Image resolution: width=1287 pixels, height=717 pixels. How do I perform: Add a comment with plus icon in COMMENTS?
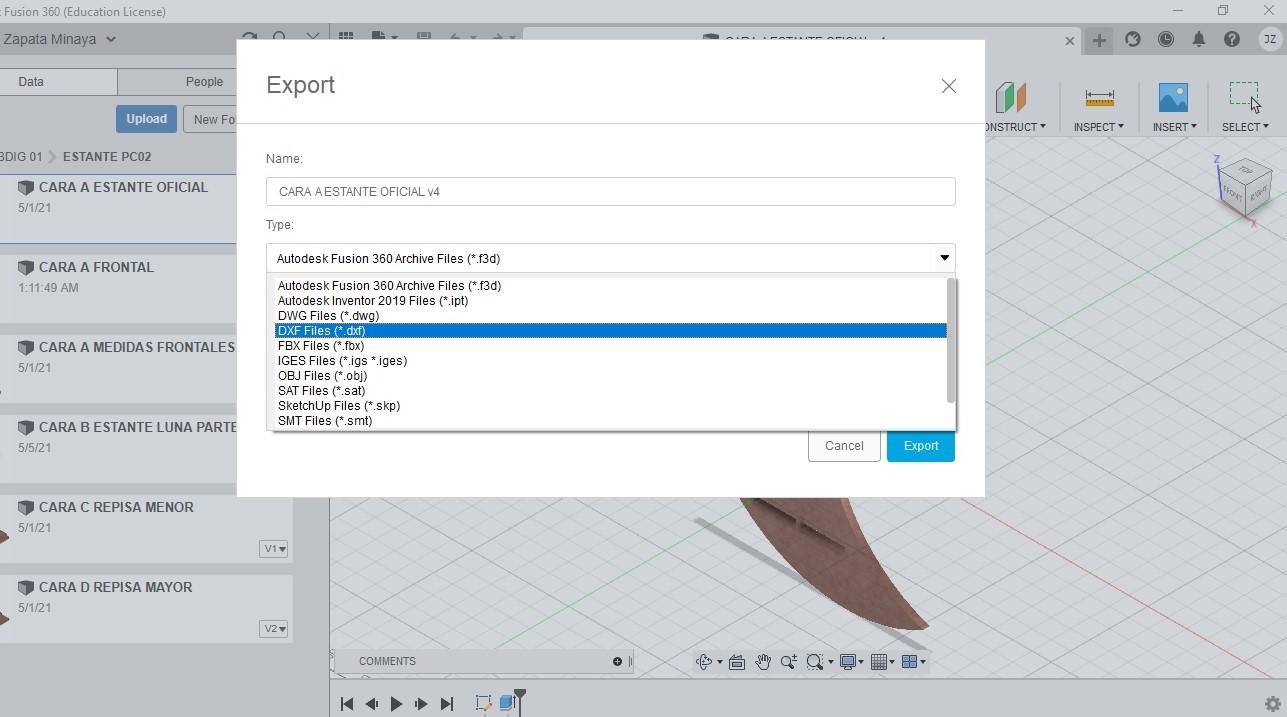tap(617, 661)
